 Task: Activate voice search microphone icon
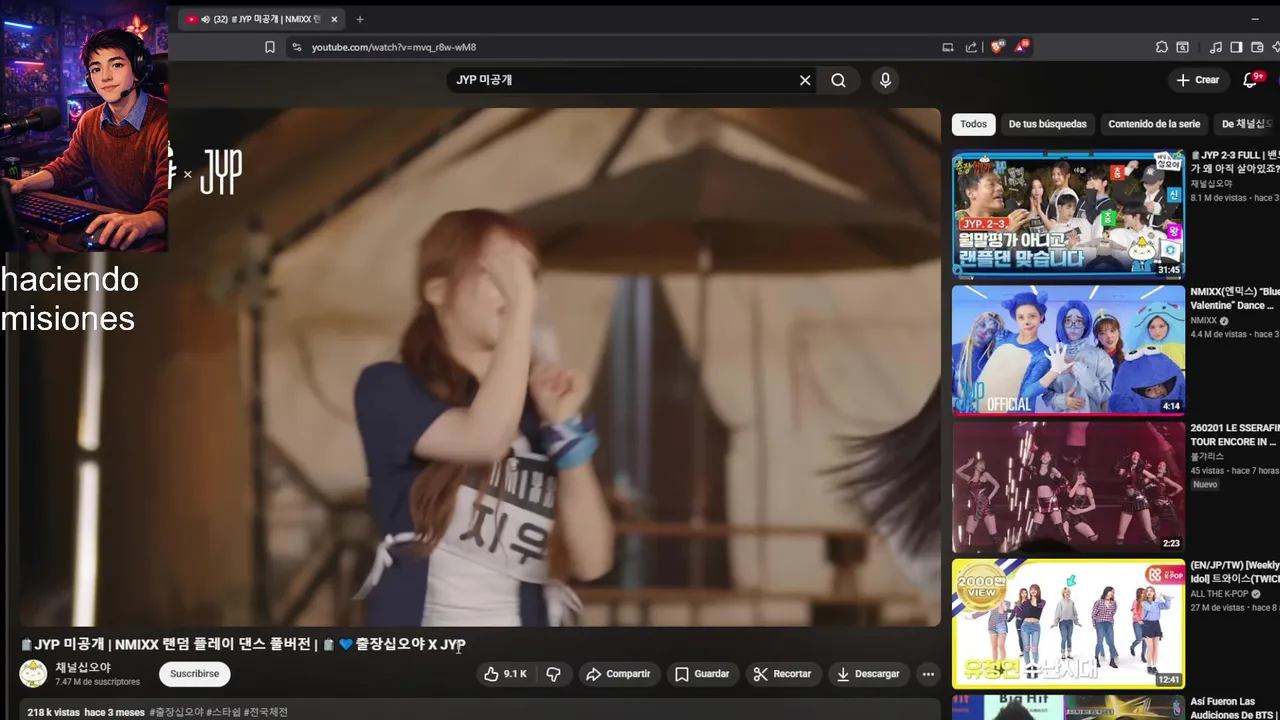(x=885, y=80)
